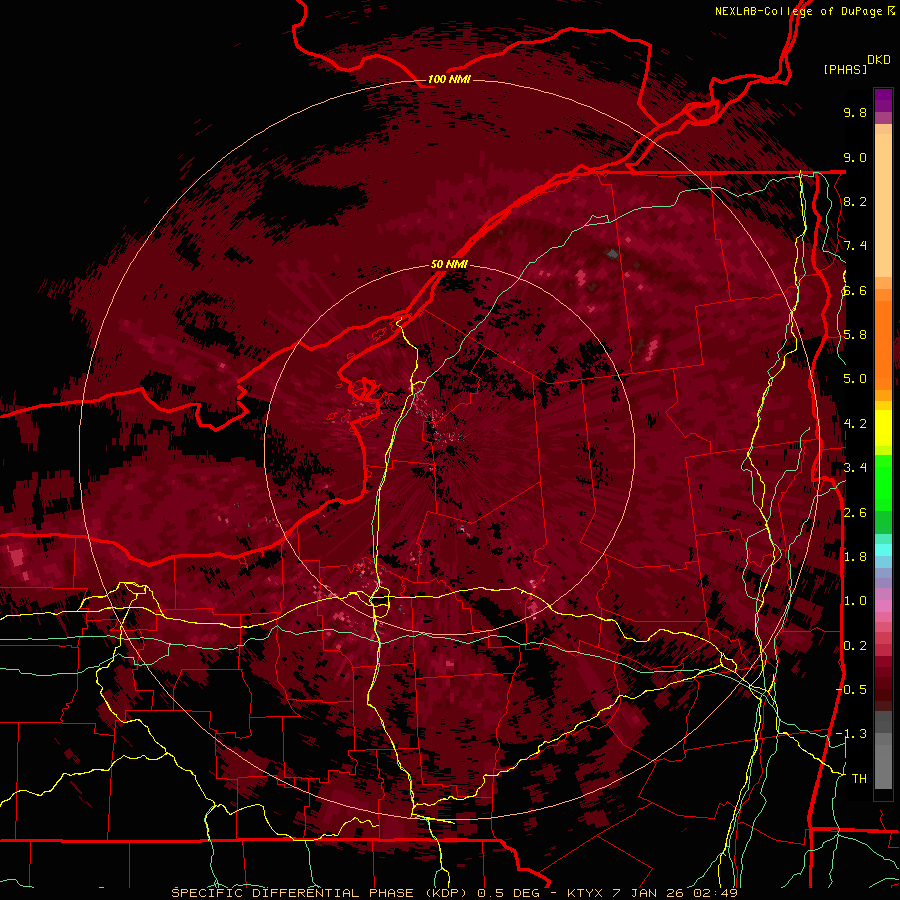Select the 6.6 scale value
This screenshot has width=900, height=900.
pyautogui.click(x=855, y=290)
